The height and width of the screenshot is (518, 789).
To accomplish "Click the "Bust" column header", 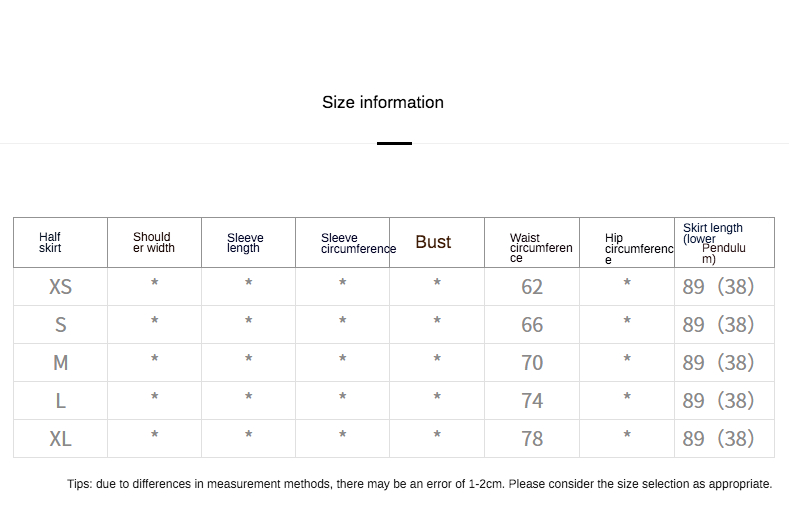I will (x=433, y=242).
